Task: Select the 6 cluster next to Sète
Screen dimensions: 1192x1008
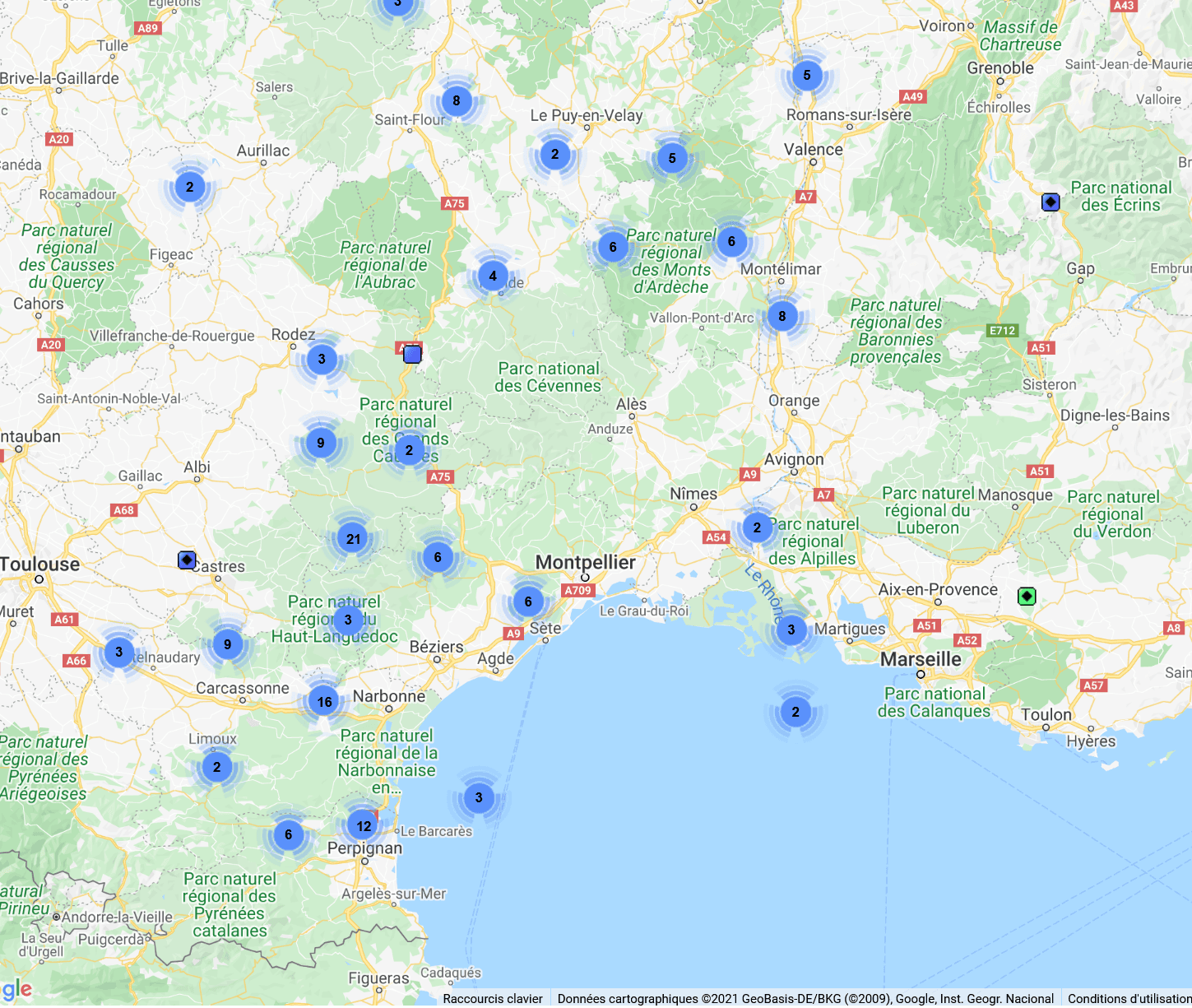Action: tap(528, 602)
